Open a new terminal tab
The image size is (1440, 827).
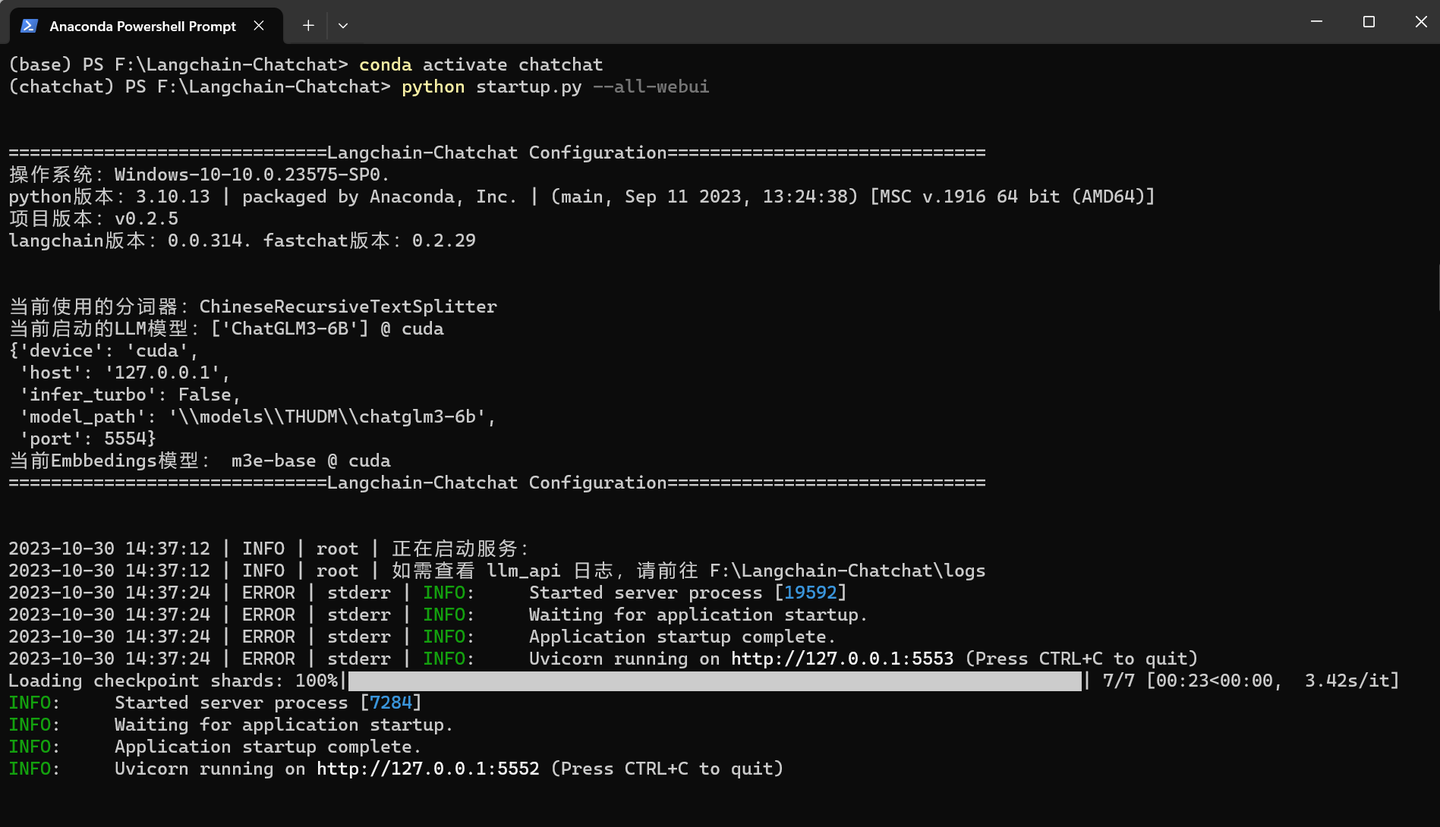308,25
